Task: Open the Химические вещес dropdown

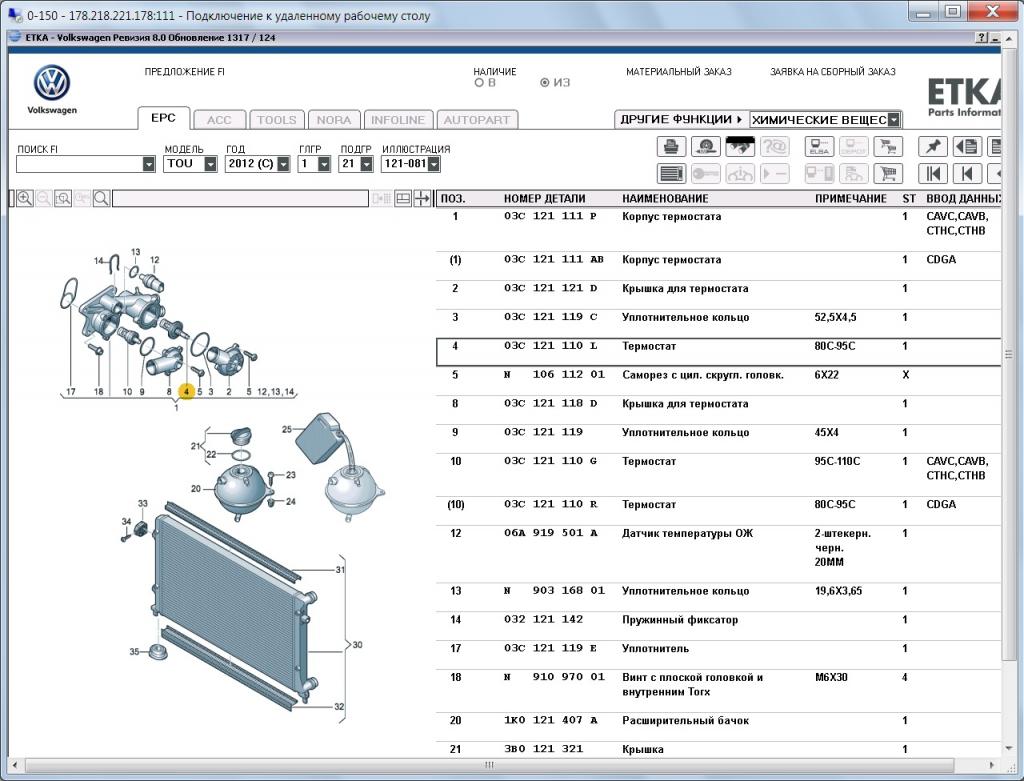Action: [x=894, y=120]
